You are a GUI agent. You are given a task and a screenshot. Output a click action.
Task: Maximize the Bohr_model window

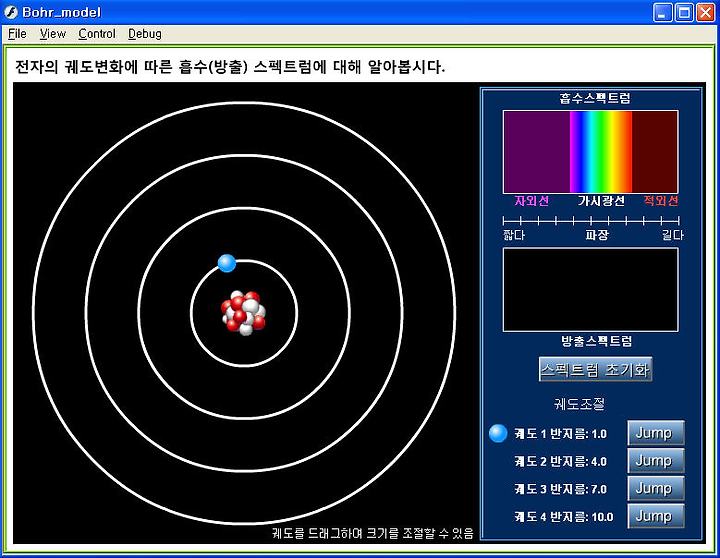click(x=684, y=12)
